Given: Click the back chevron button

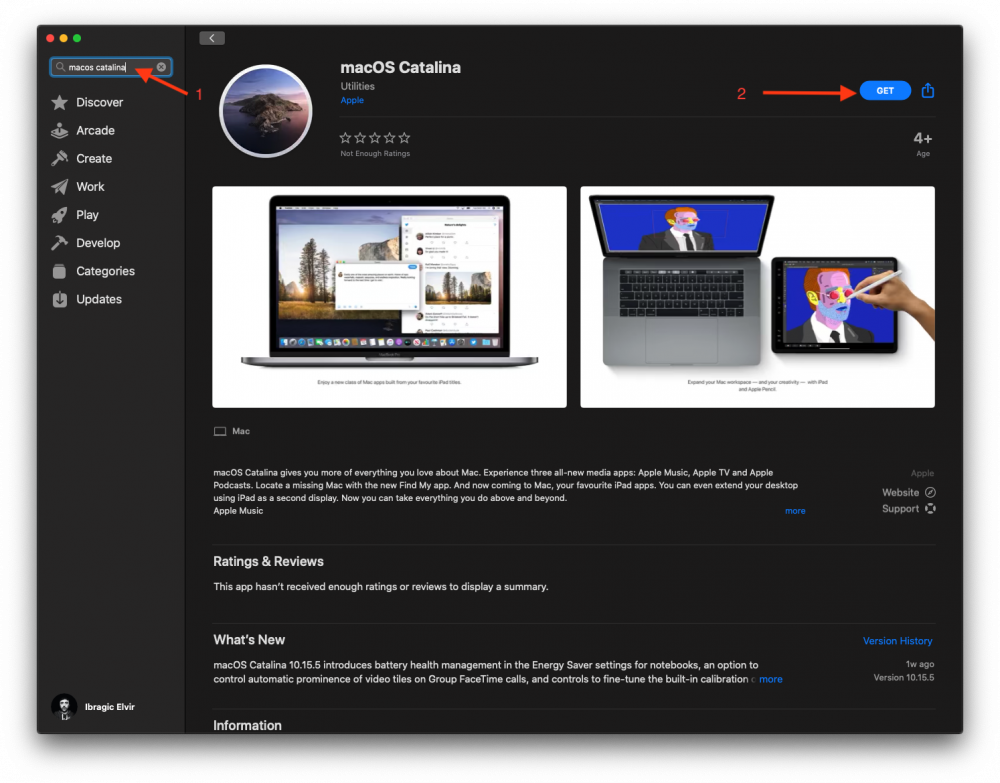Looking at the screenshot, I should [x=212, y=38].
